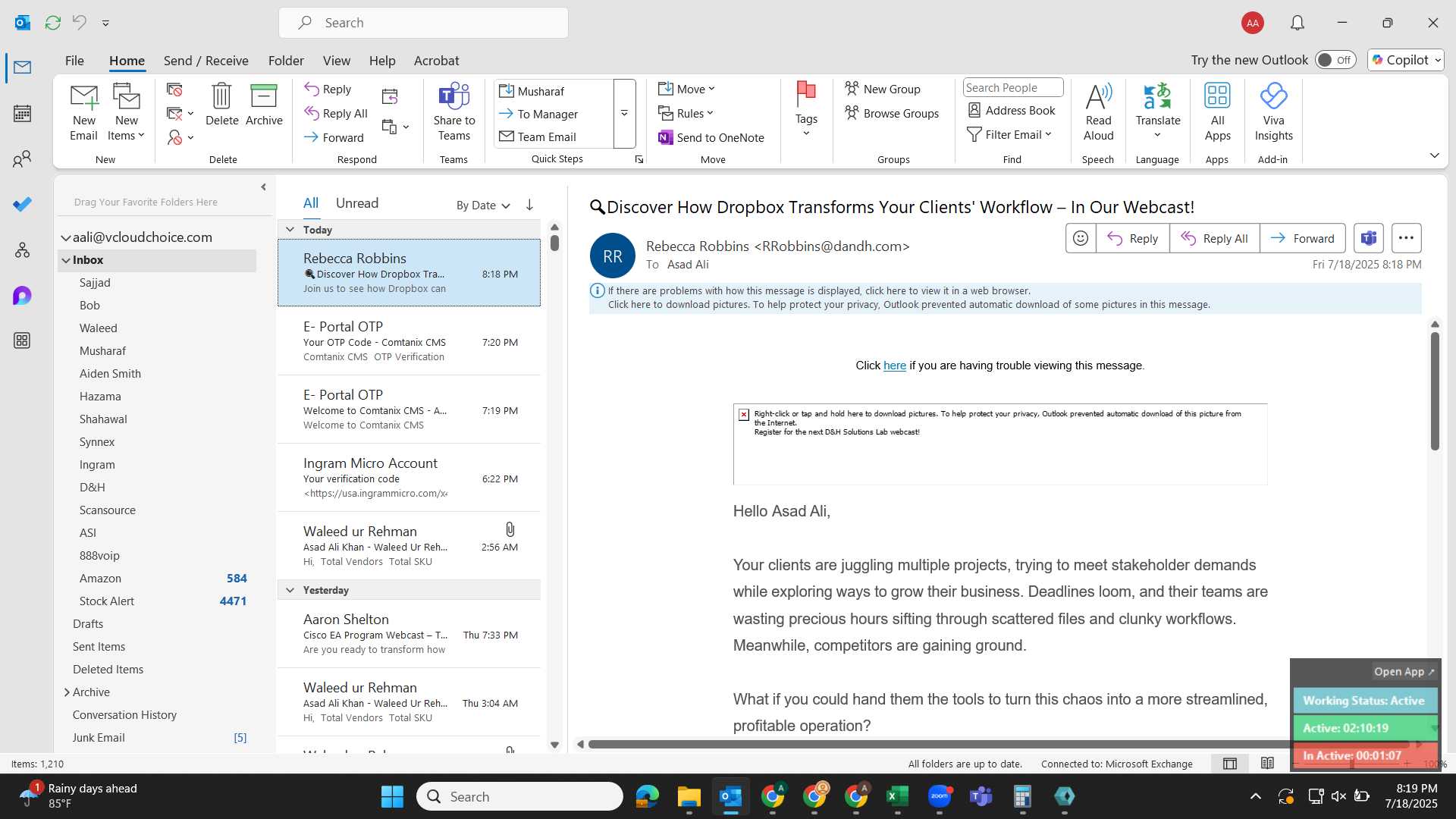Click New Group button

[x=882, y=89]
